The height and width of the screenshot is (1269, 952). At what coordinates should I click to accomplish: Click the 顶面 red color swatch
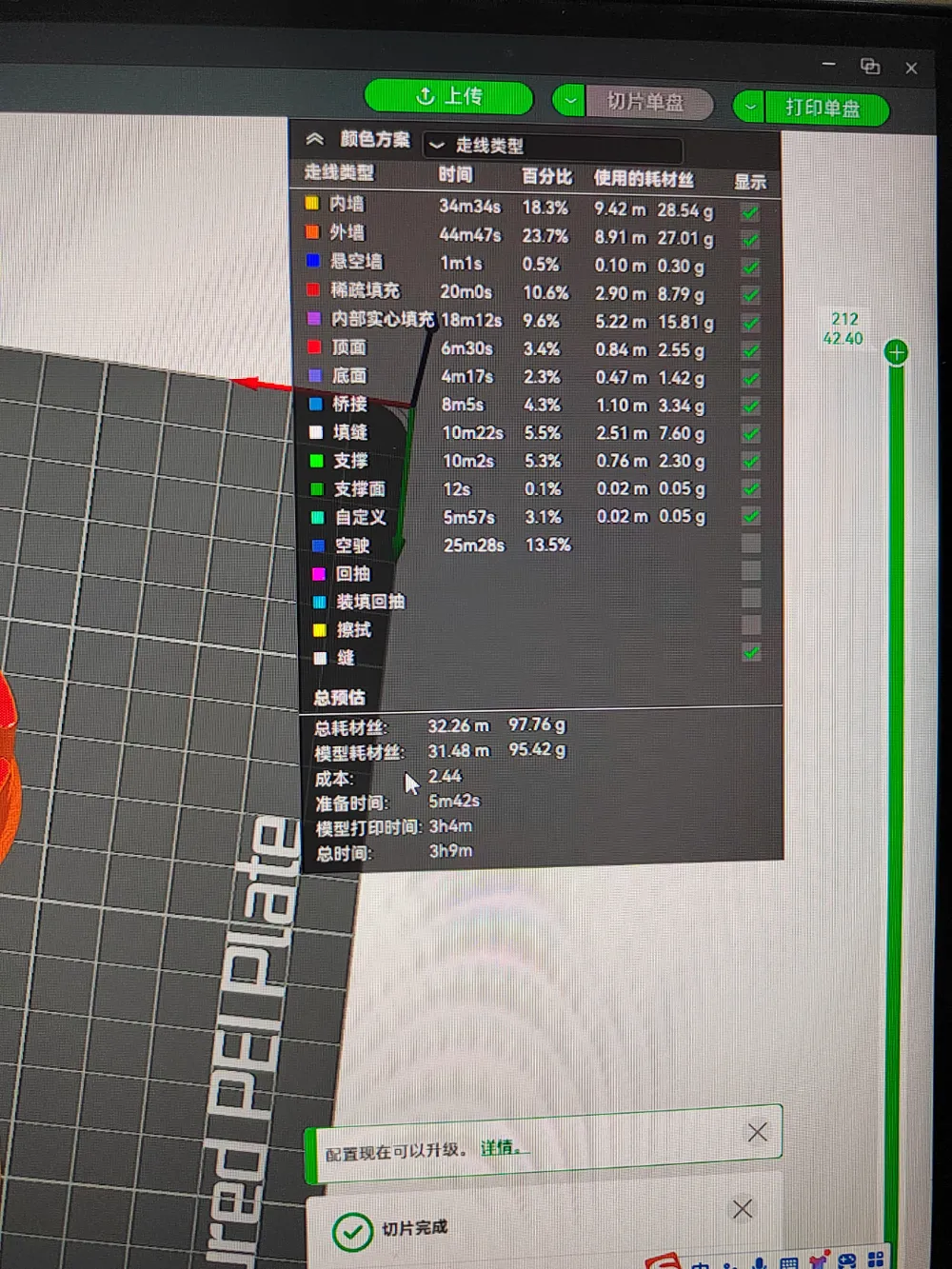click(313, 347)
